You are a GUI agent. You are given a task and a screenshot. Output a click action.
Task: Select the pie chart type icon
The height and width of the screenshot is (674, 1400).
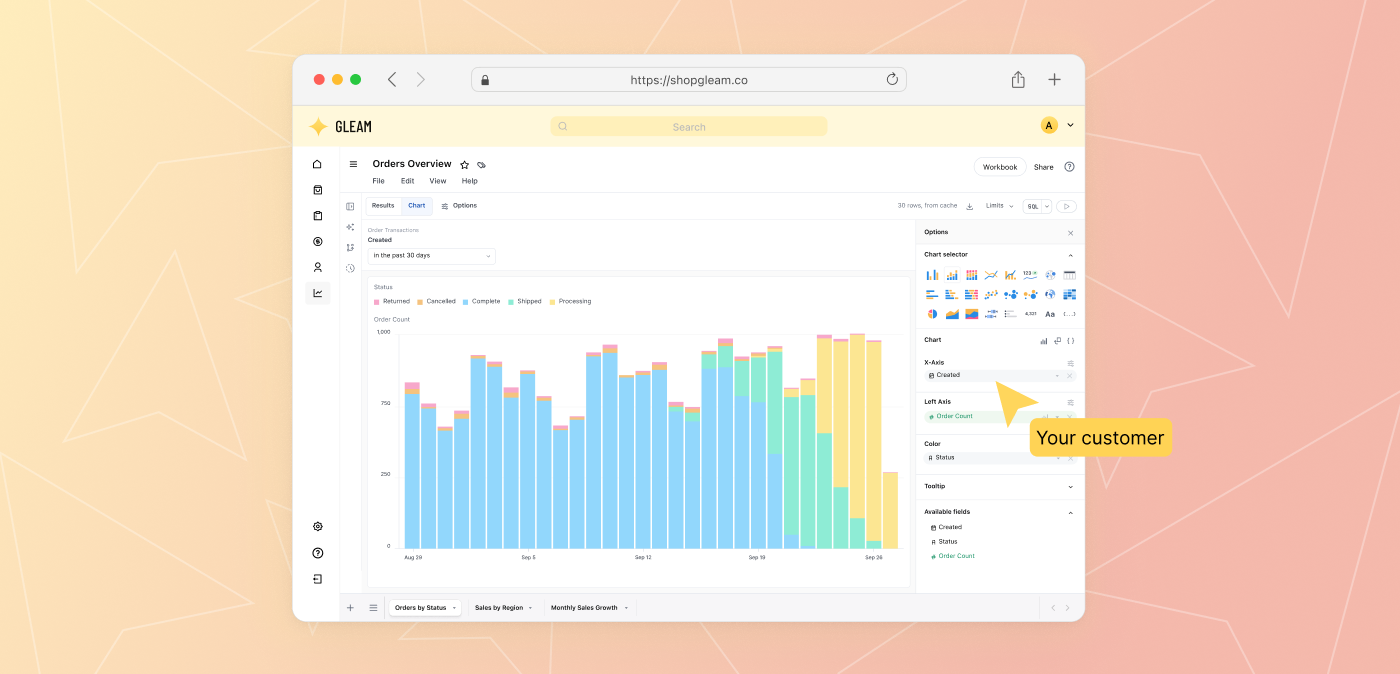[x=932, y=314]
